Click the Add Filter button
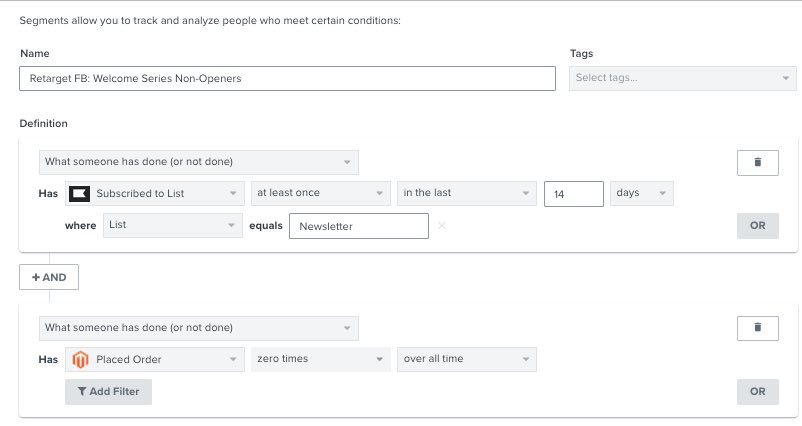Image resolution: width=802 pixels, height=426 pixels. click(x=108, y=391)
